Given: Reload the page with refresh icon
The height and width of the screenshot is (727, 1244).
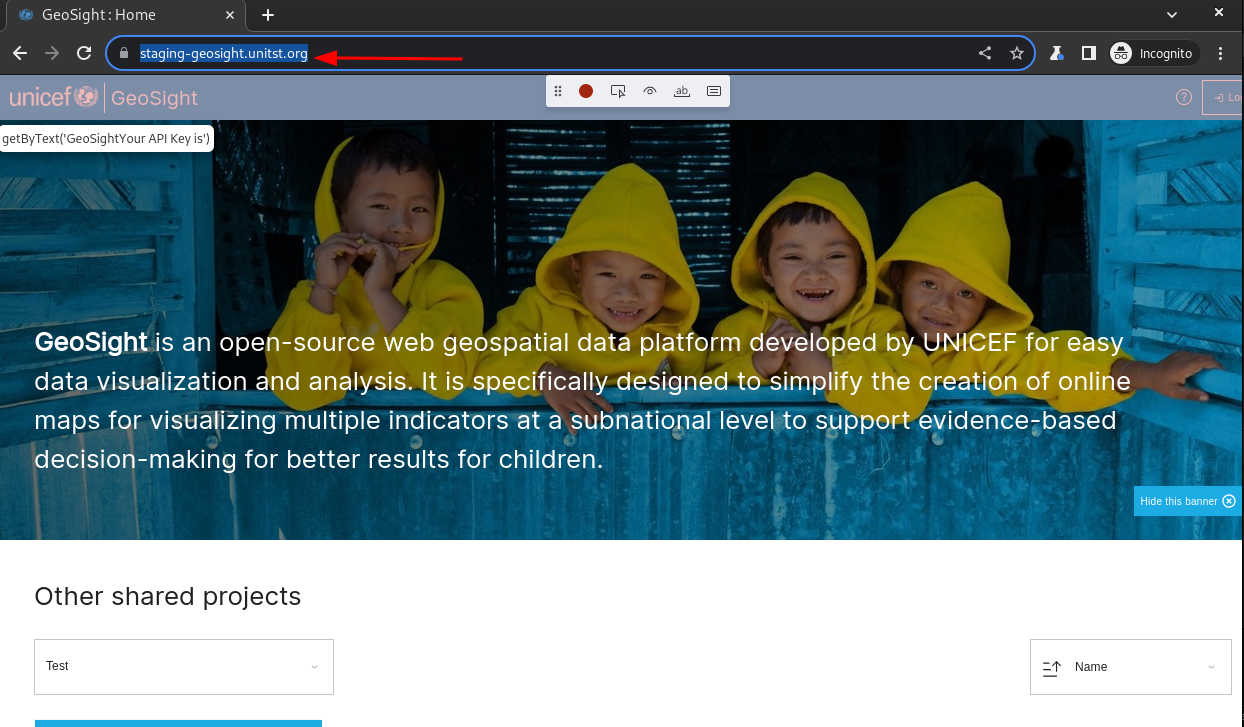Looking at the screenshot, I should coord(84,53).
